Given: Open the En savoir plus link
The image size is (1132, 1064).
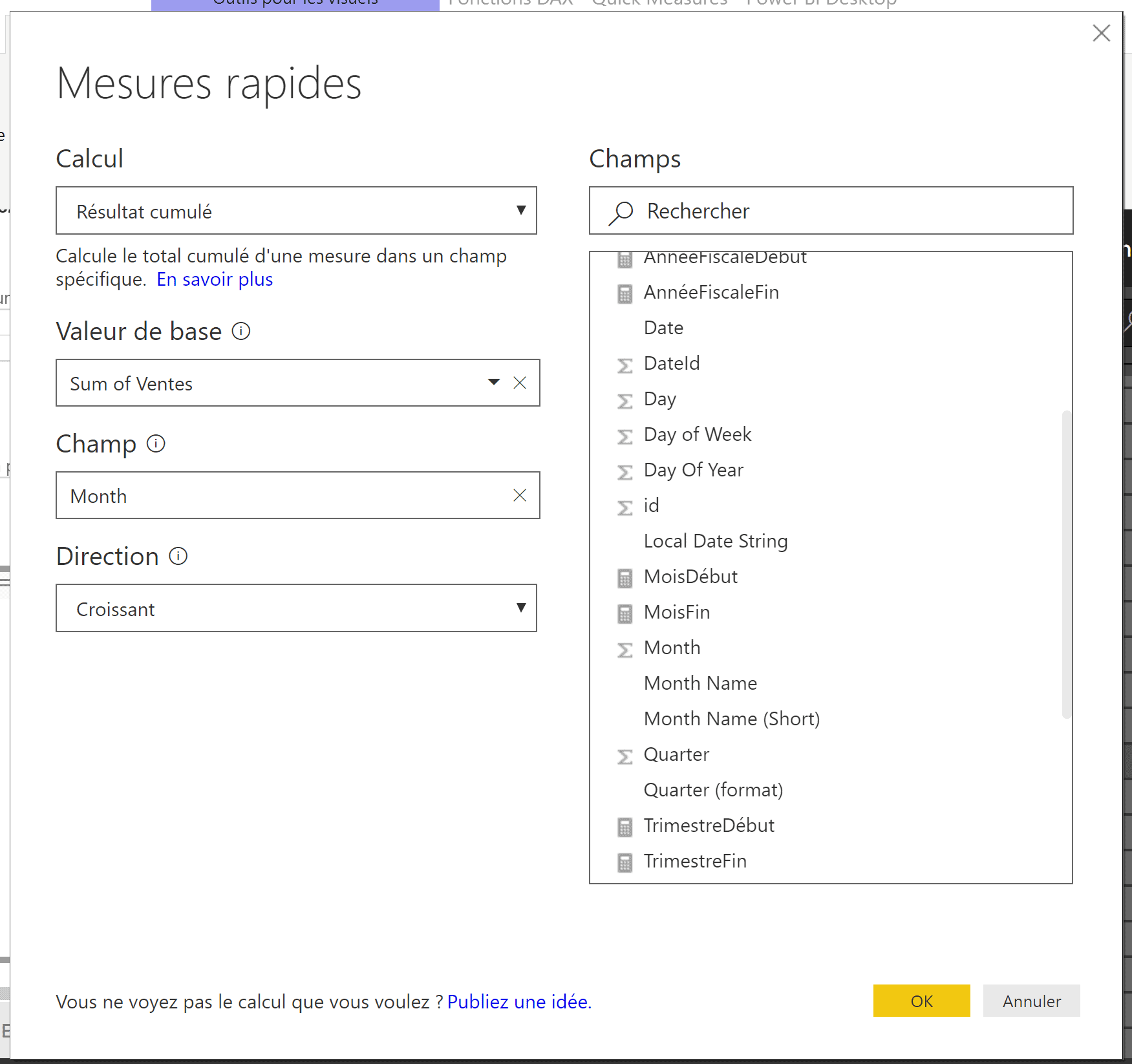Looking at the screenshot, I should coord(215,279).
